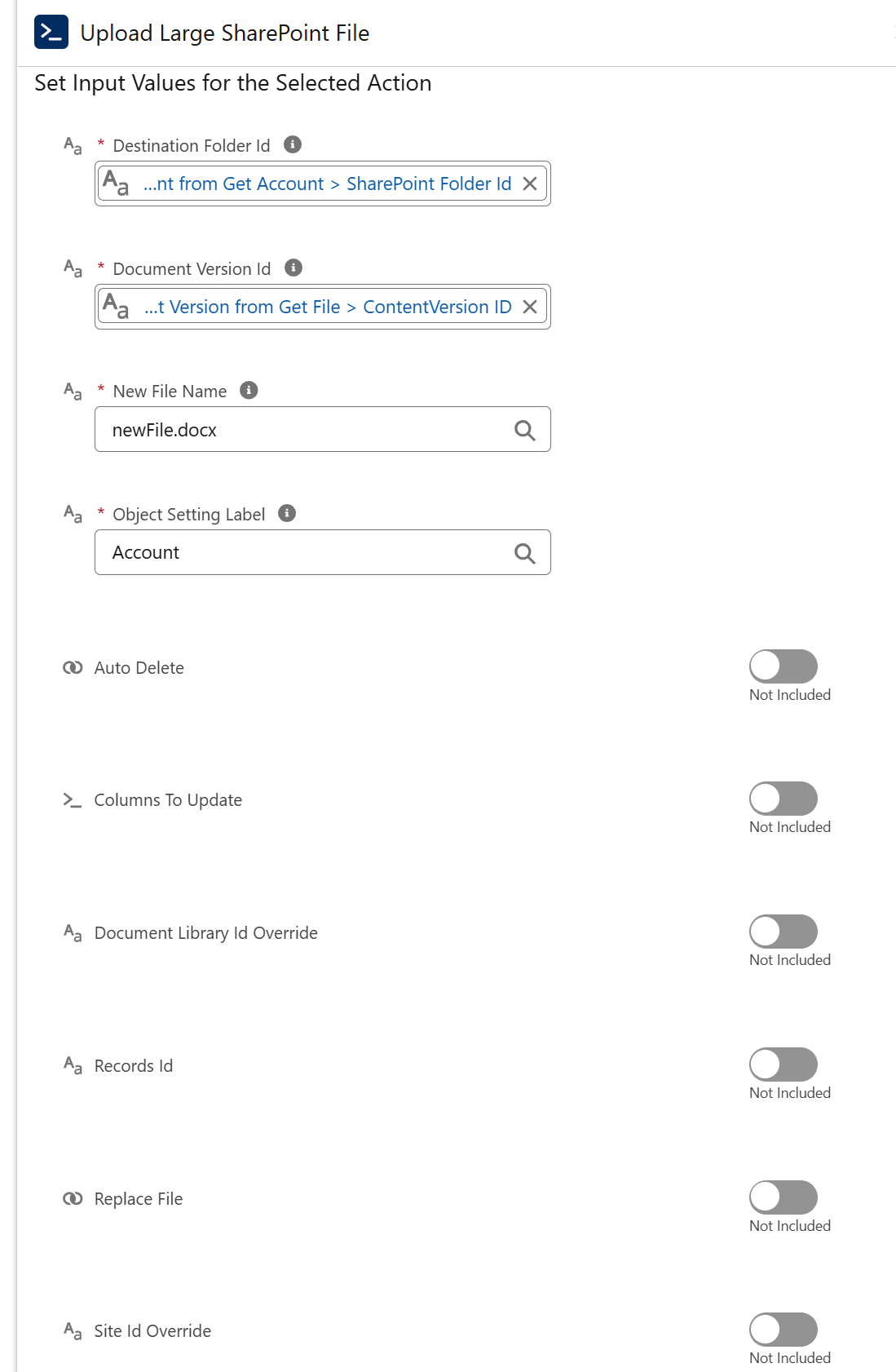
Task: Click the Auto Delete boolean type icon
Action: [x=73, y=667]
